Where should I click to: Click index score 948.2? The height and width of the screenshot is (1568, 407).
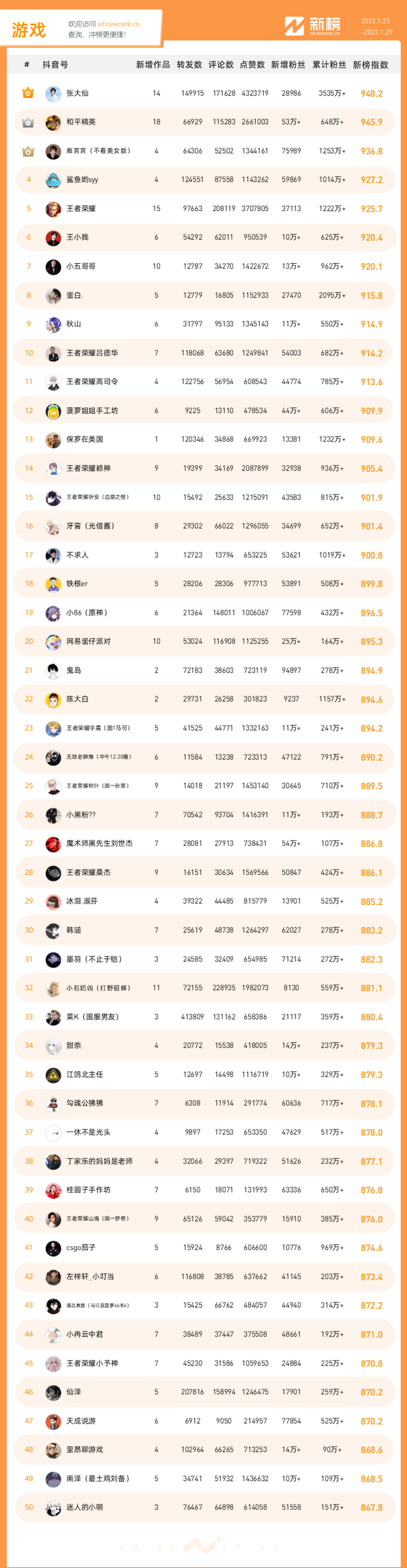pyautogui.click(x=371, y=94)
